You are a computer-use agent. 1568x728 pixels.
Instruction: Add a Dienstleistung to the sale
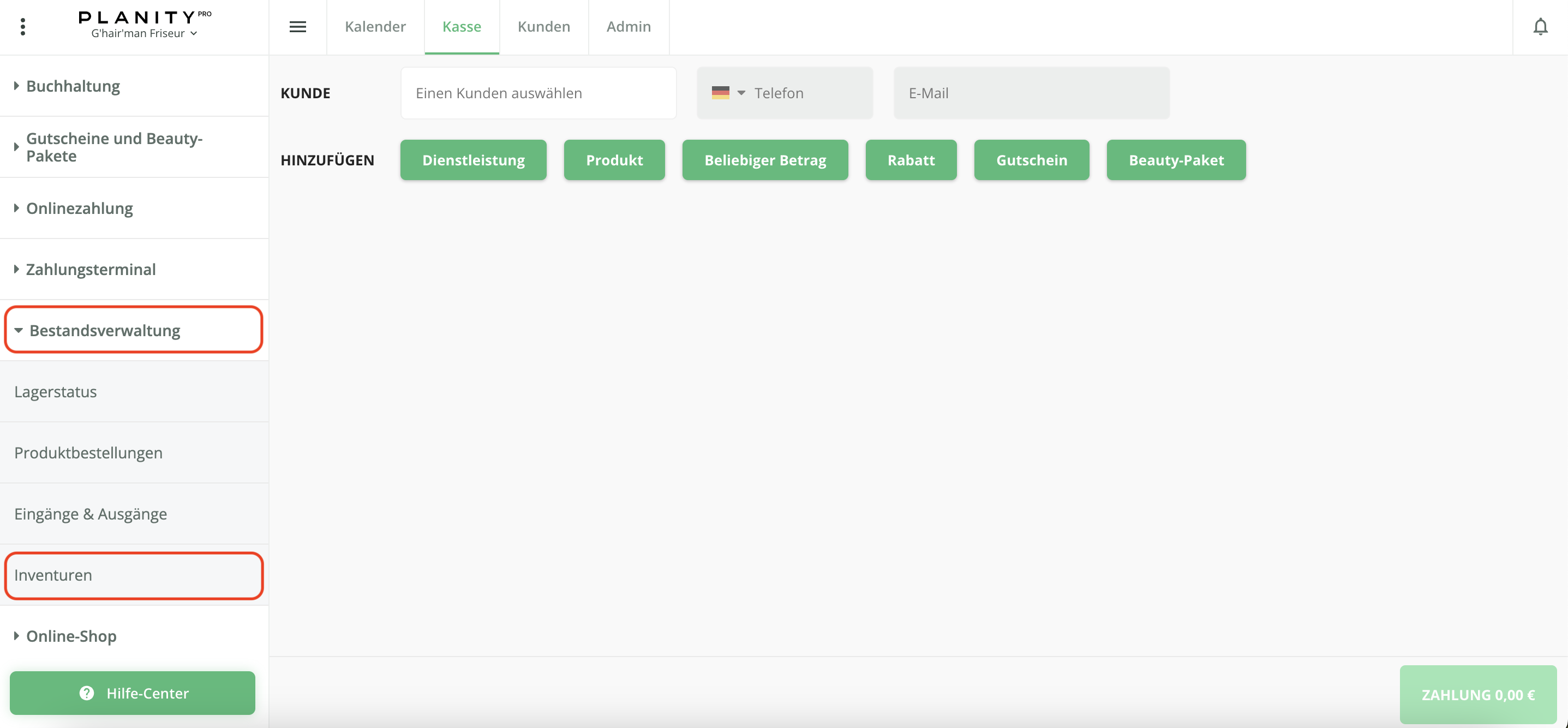tap(473, 160)
